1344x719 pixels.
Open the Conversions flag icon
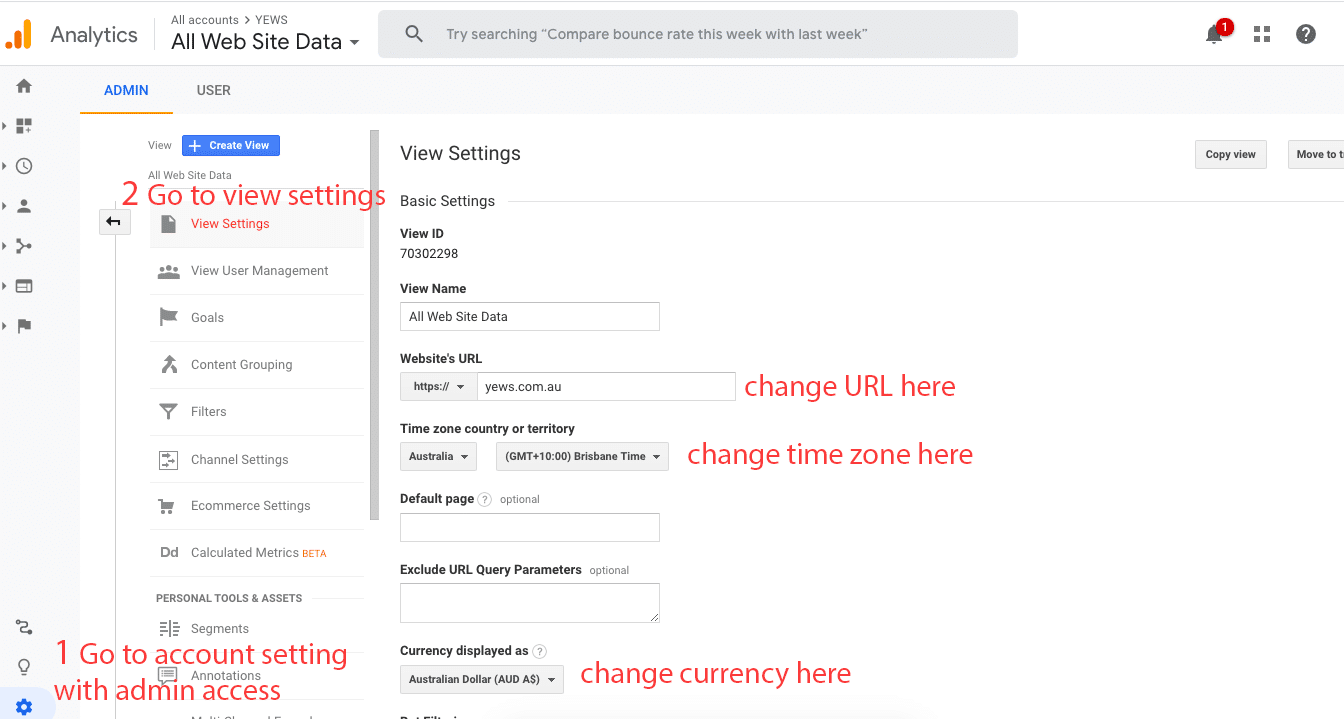click(x=24, y=326)
